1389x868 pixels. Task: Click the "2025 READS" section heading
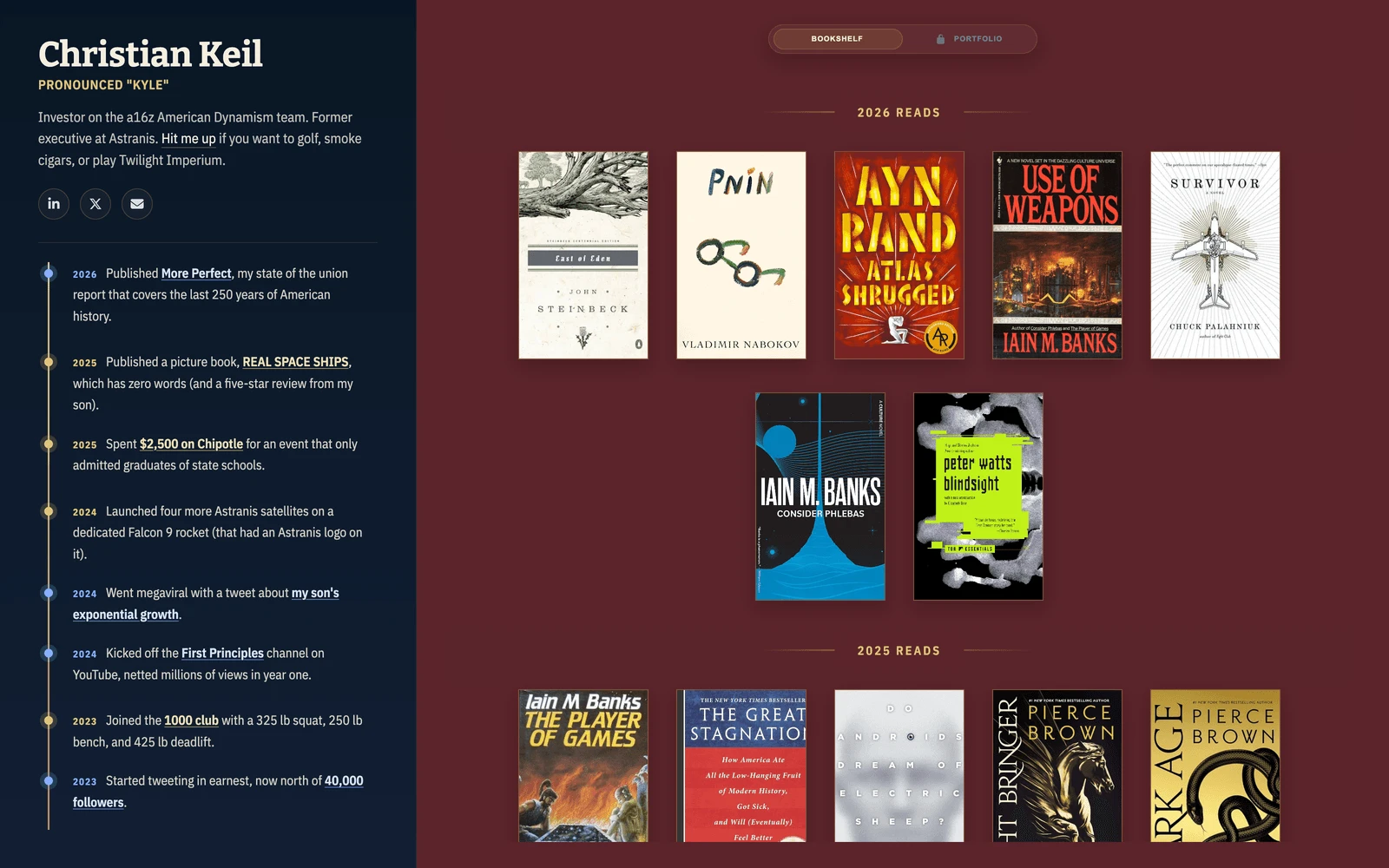(899, 651)
